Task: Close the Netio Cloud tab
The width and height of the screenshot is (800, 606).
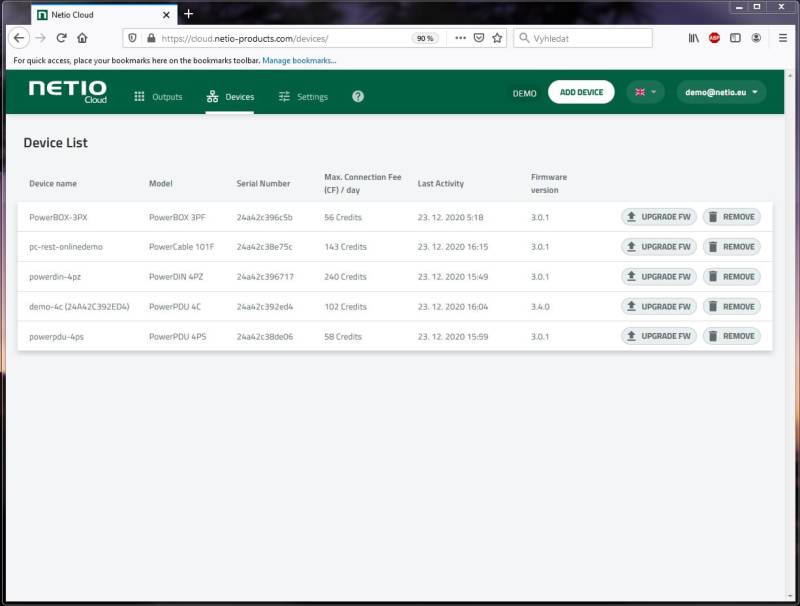Action: point(166,15)
